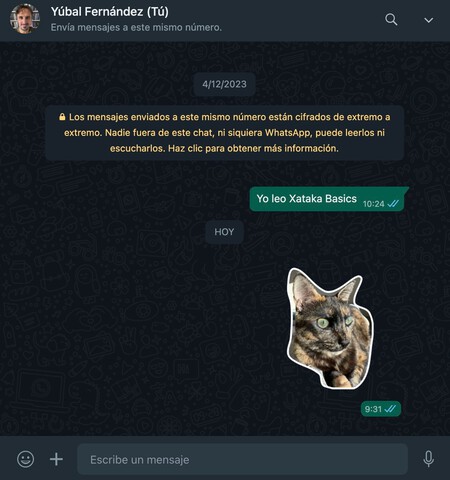The width and height of the screenshot is (450, 480).
Task: Open contact info via Yúbal Fernández name
Action: 110,12
